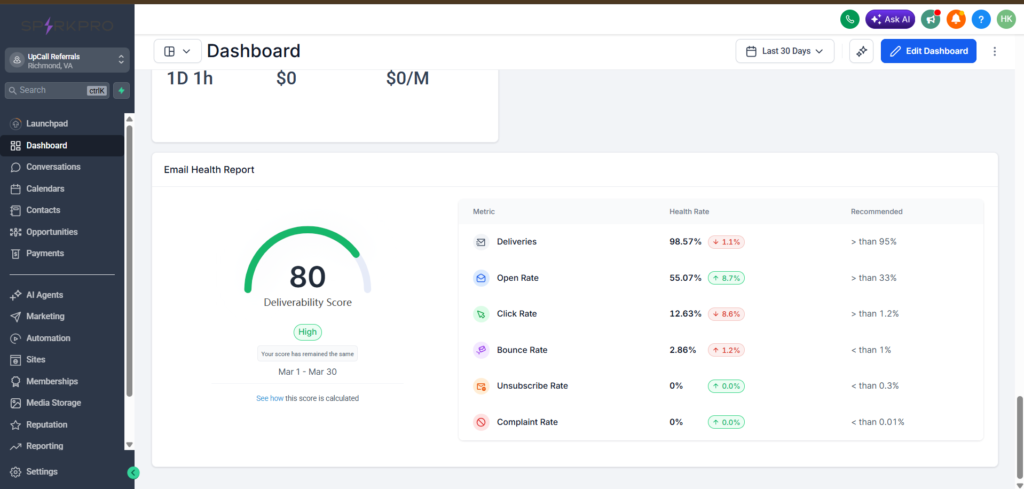Click the green plus quick-add icon
The image size is (1024, 489).
point(121,90)
